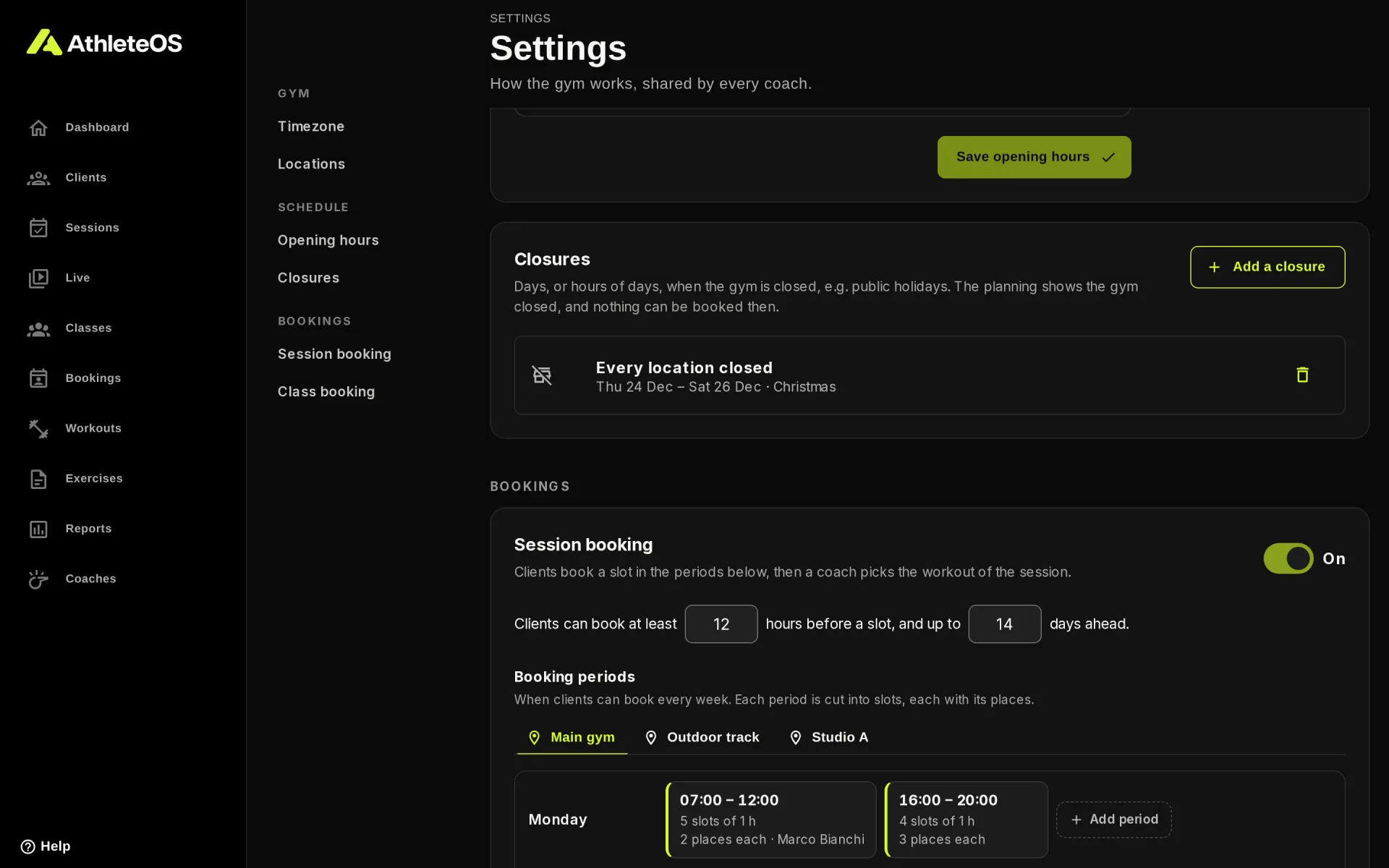Click the Main gym location pin icon

(x=534, y=737)
